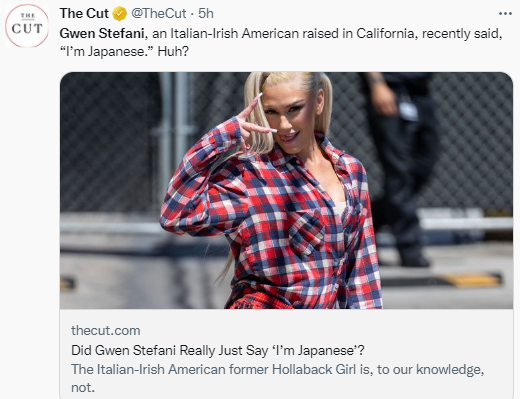Viewport: 520px width, 399px height.
Task: Click bold "Gwen Stefani" in tweet text
Action: click(x=102, y=33)
